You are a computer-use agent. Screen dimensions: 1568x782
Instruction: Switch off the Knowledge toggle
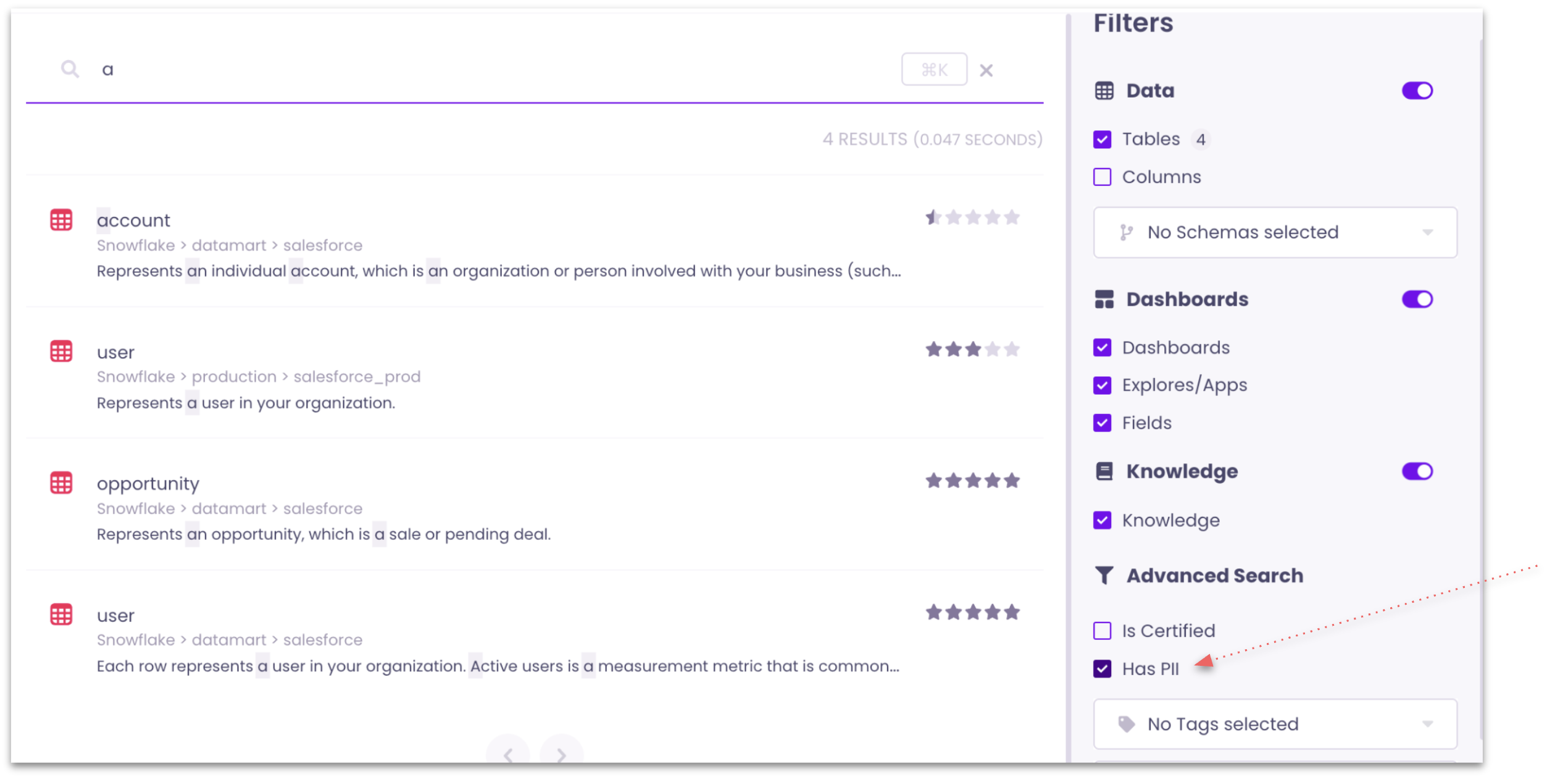(x=1417, y=471)
